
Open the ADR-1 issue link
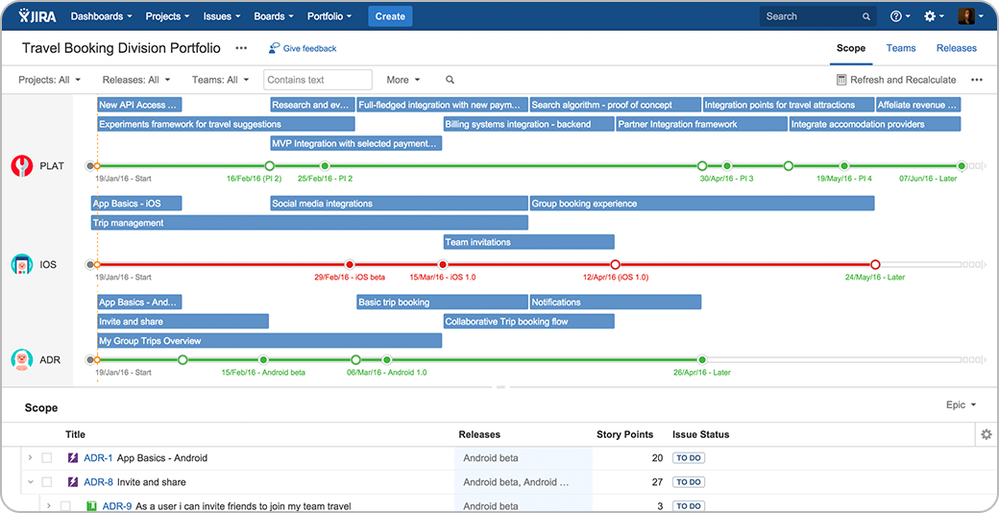98,458
